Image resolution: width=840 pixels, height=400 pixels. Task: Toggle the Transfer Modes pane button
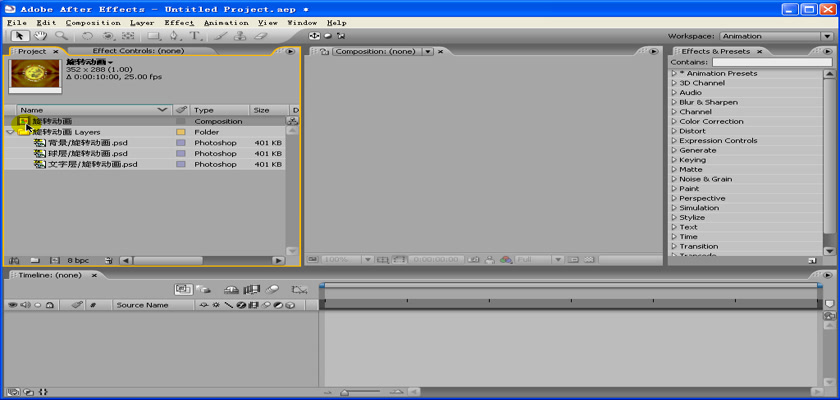point(28,392)
